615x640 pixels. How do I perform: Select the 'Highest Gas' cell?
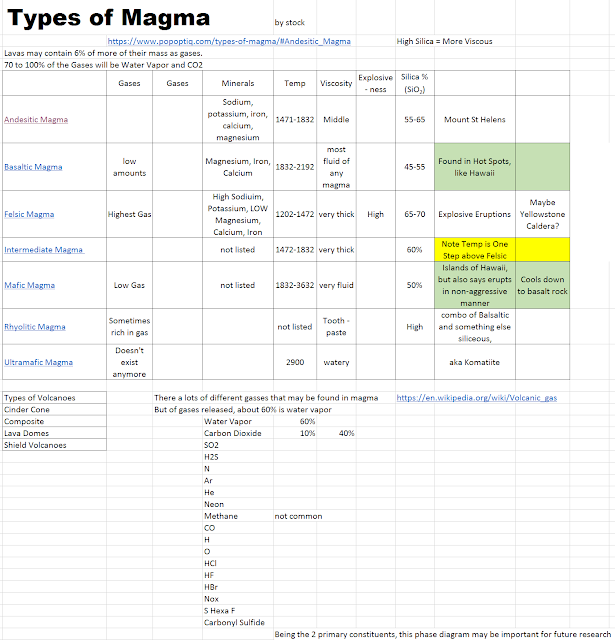click(x=129, y=214)
